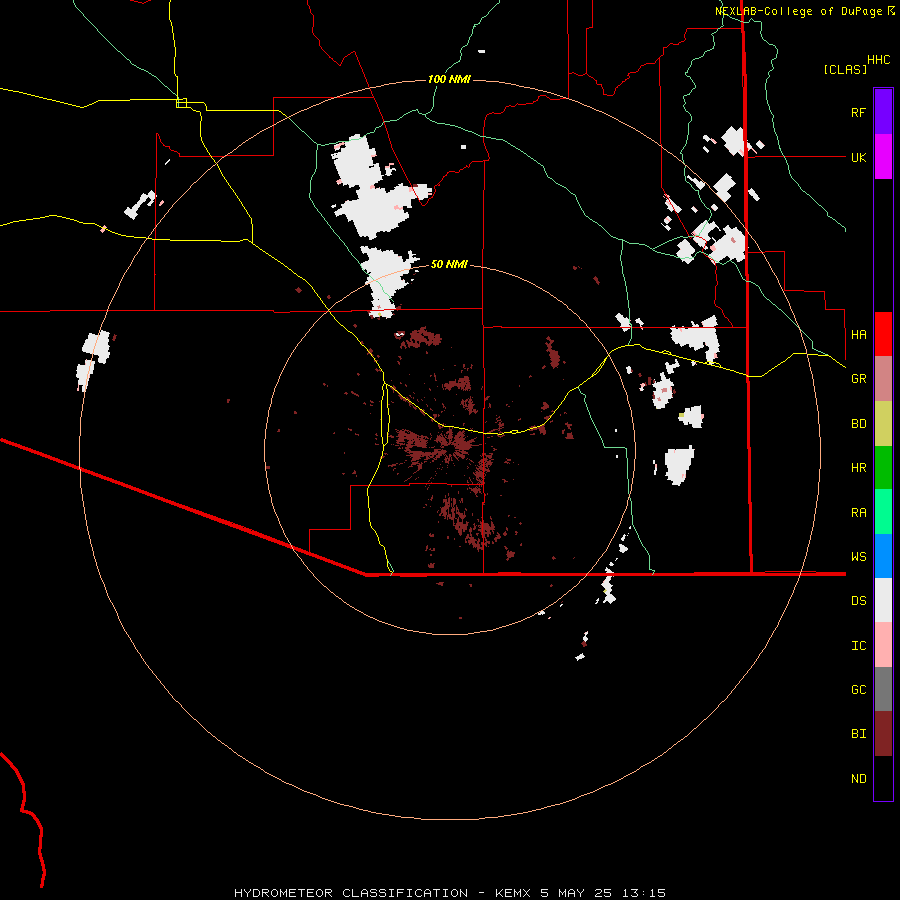Click the HHC product label
The image size is (900, 900).
(x=878, y=60)
